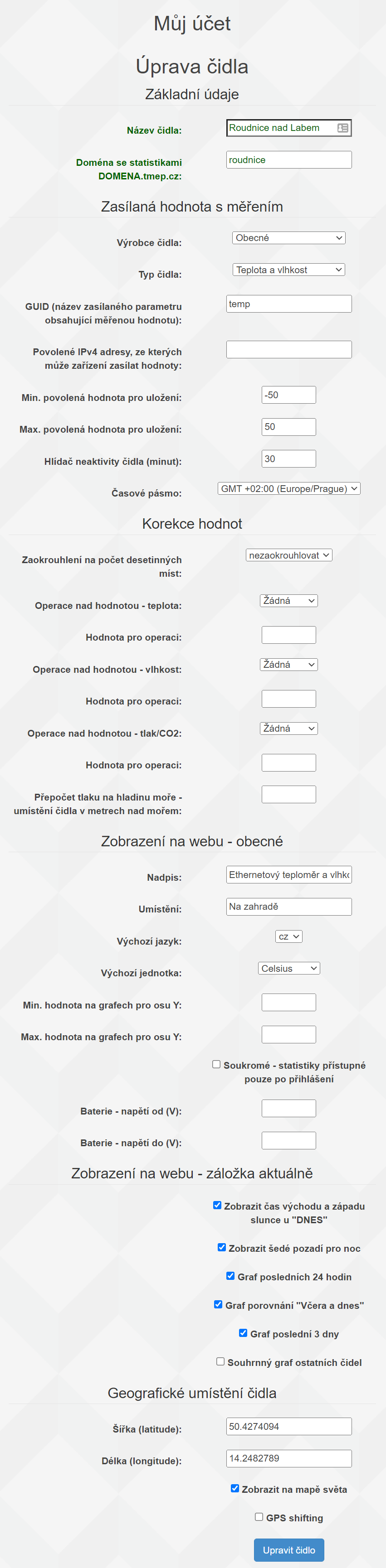Click the Upravit čidlo submit button
The width and height of the screenshot is (386, 1568).
[x=289, y=1550]
